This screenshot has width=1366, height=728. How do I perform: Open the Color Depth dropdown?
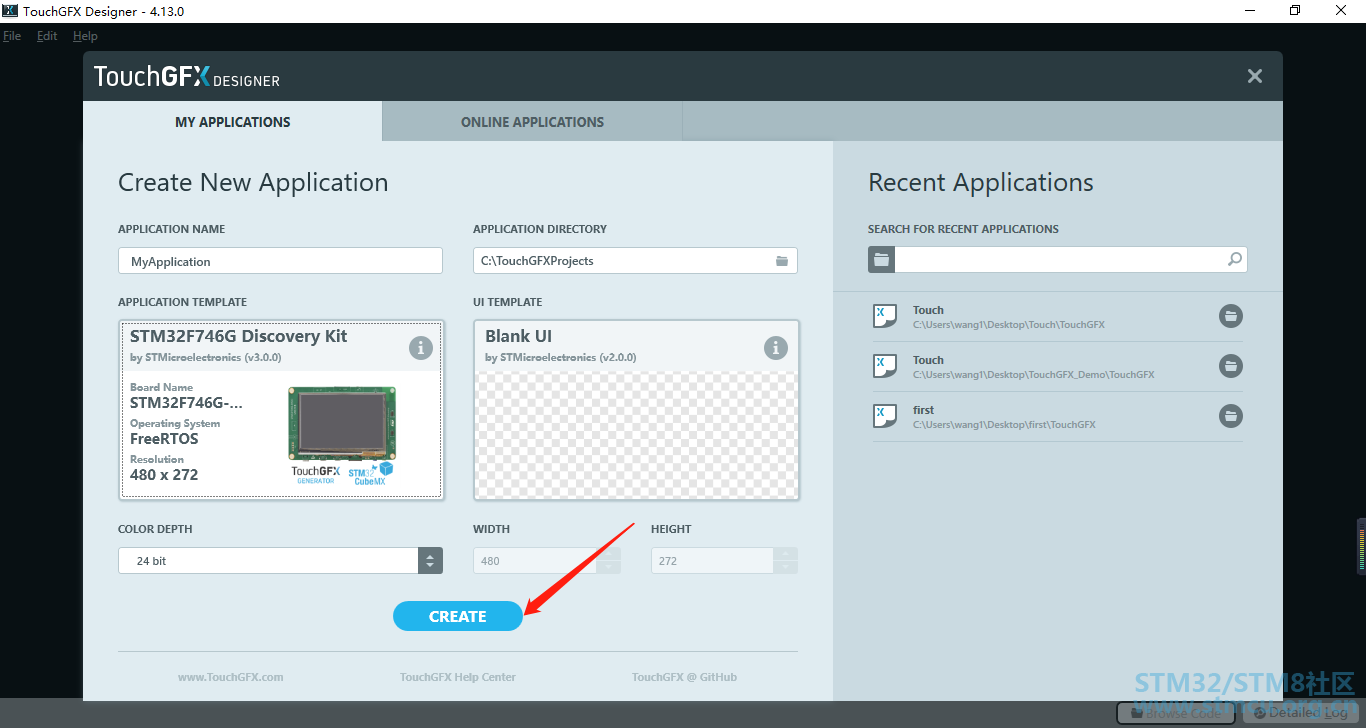coord(280,561)
